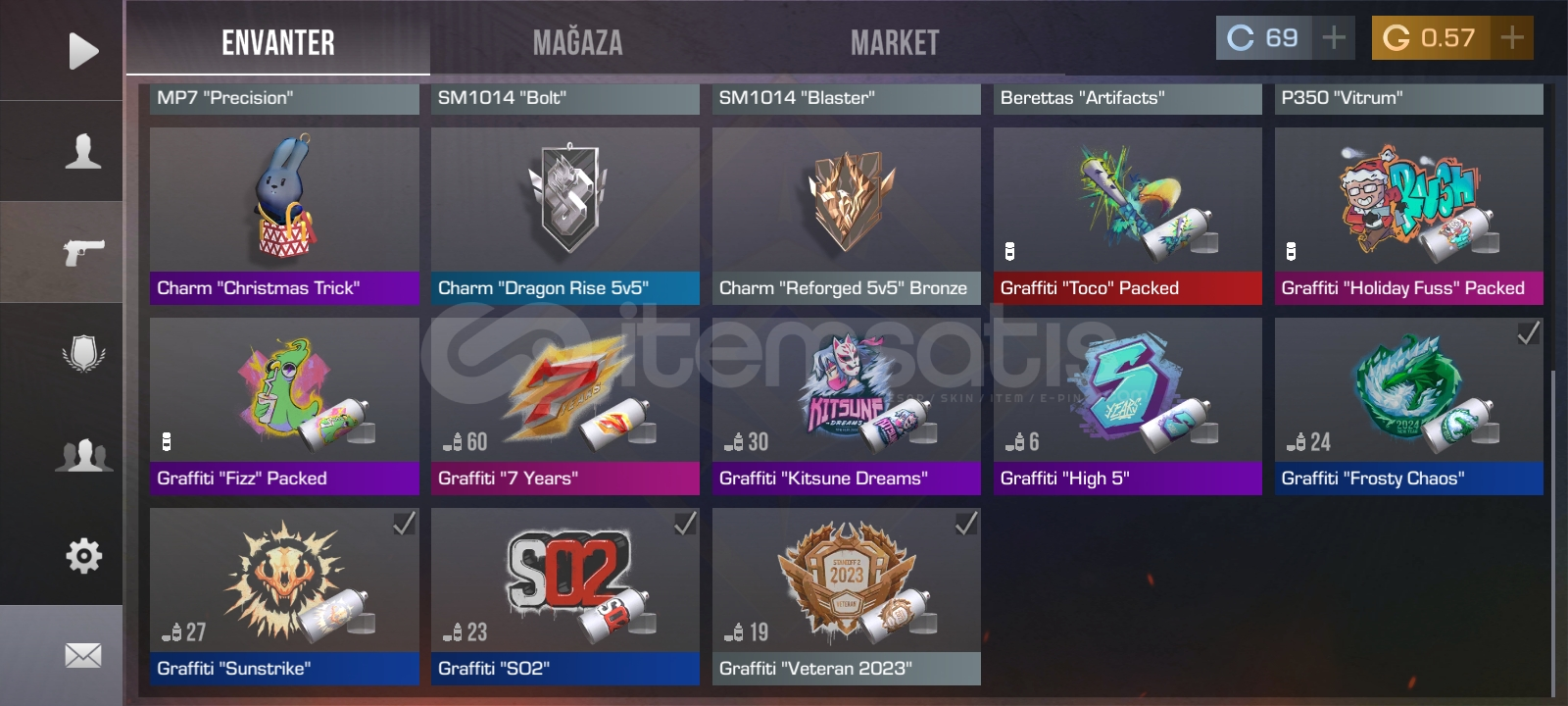Click the Graffiti "Toco" Packed item
Image resolution: width=1568 pixels, height=706 pixels.
click(1128, 216)
